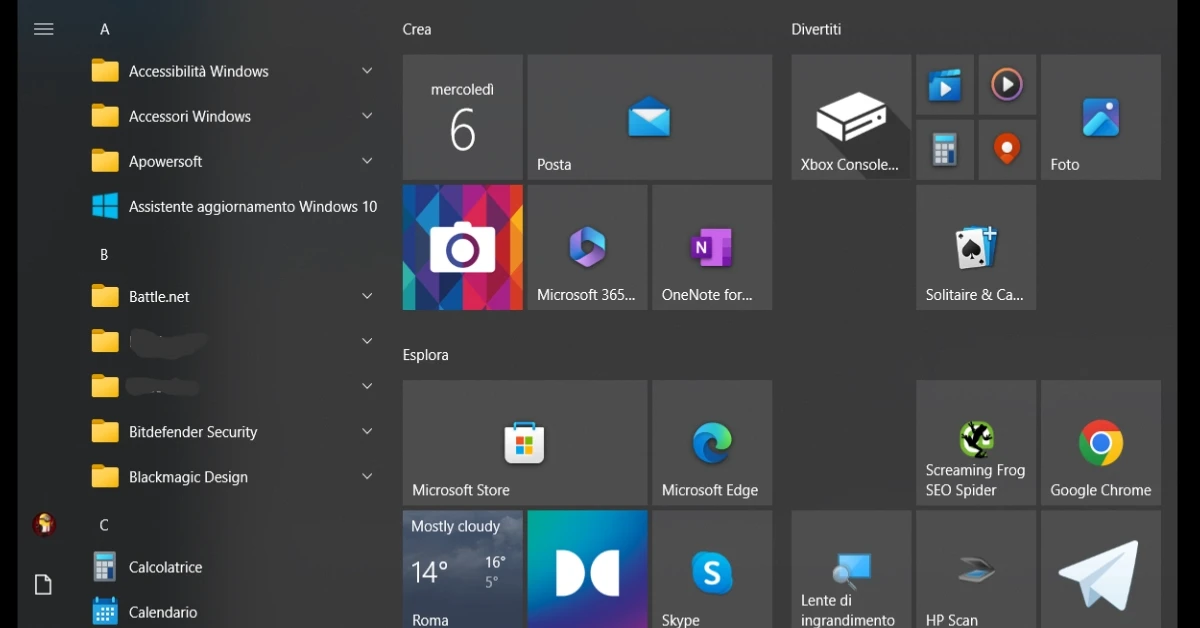Click letter header B in app list
This screenshot has width=1200, height=628.
(104, 255)
